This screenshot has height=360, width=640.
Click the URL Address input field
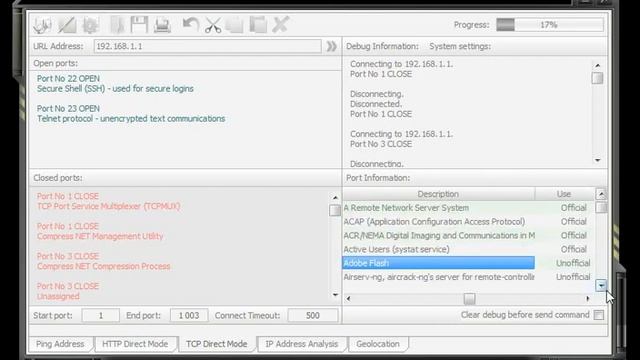pyautogui.click(x=207, y=46)
